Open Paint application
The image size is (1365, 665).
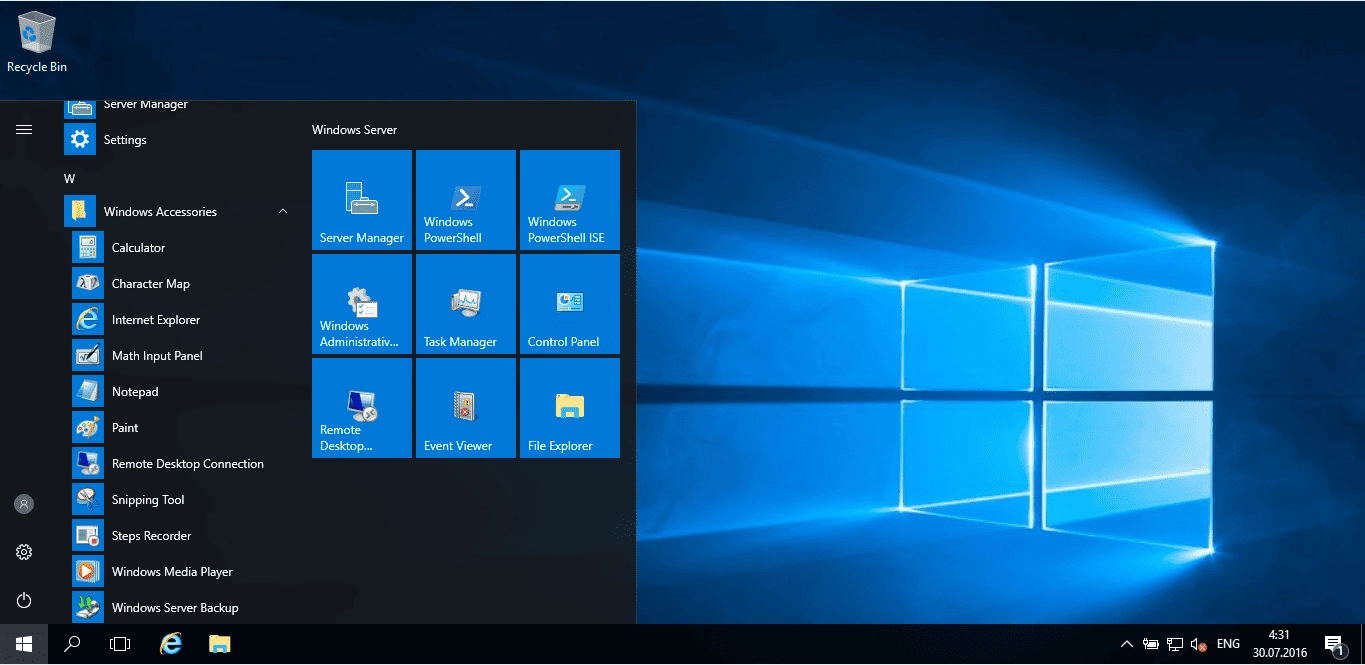tap(180, 428)
